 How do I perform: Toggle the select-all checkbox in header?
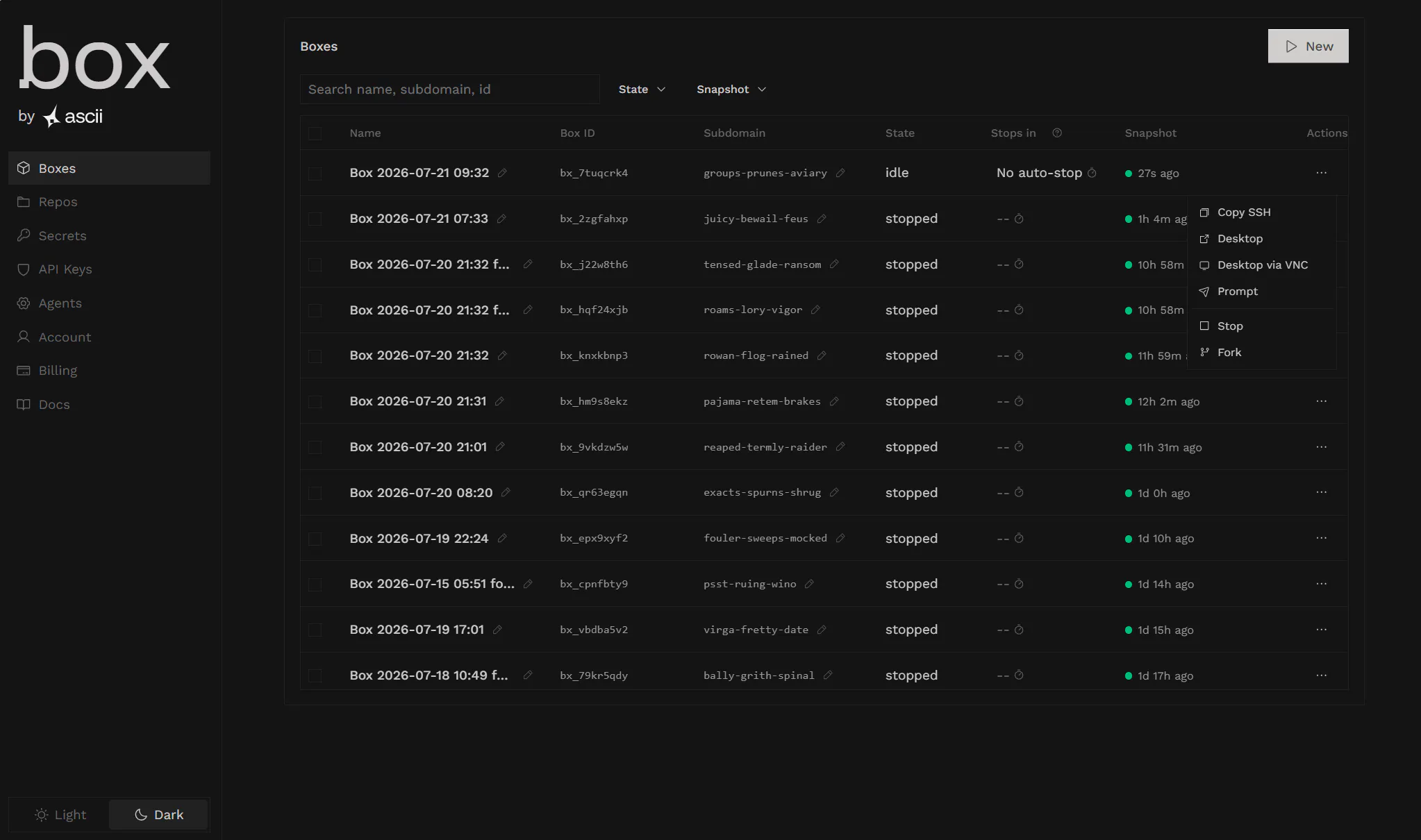click(315, 133)
